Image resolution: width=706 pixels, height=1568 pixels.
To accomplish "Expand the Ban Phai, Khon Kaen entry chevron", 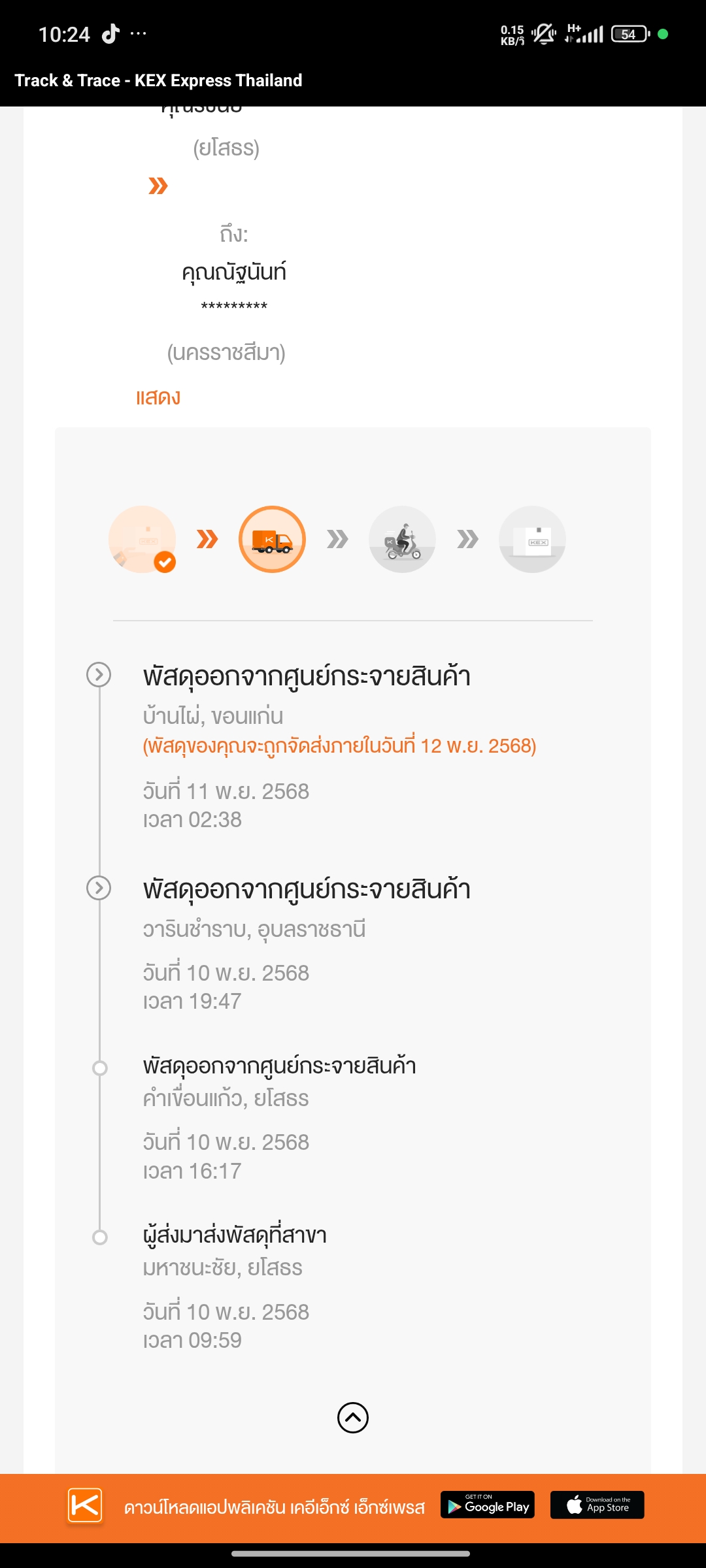I will point(99,675).
